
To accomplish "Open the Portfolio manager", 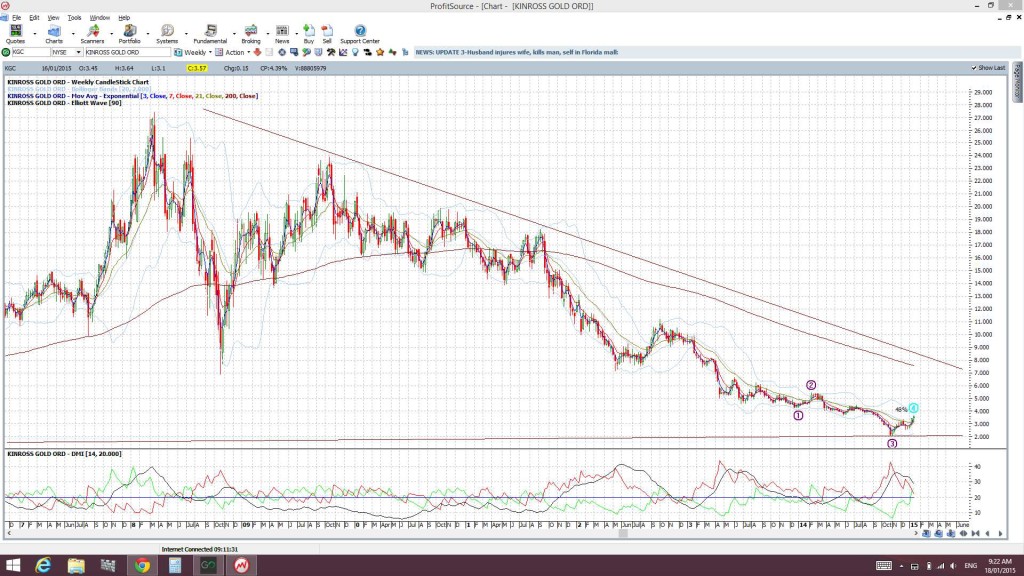I will [x=129, y=34].
